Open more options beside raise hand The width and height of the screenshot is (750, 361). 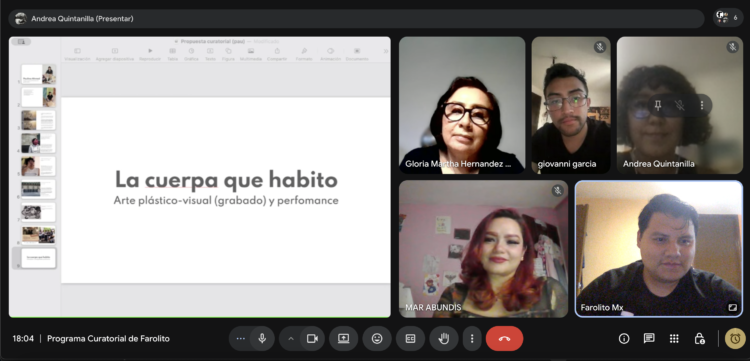click(x=472, y=339)
